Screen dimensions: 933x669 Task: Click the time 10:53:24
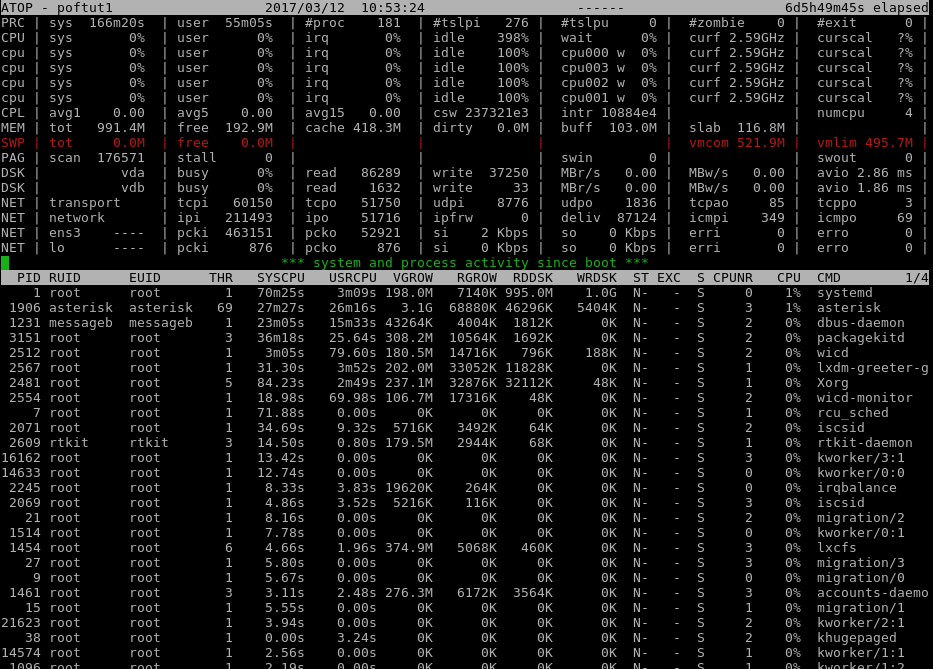click(393, 8)
